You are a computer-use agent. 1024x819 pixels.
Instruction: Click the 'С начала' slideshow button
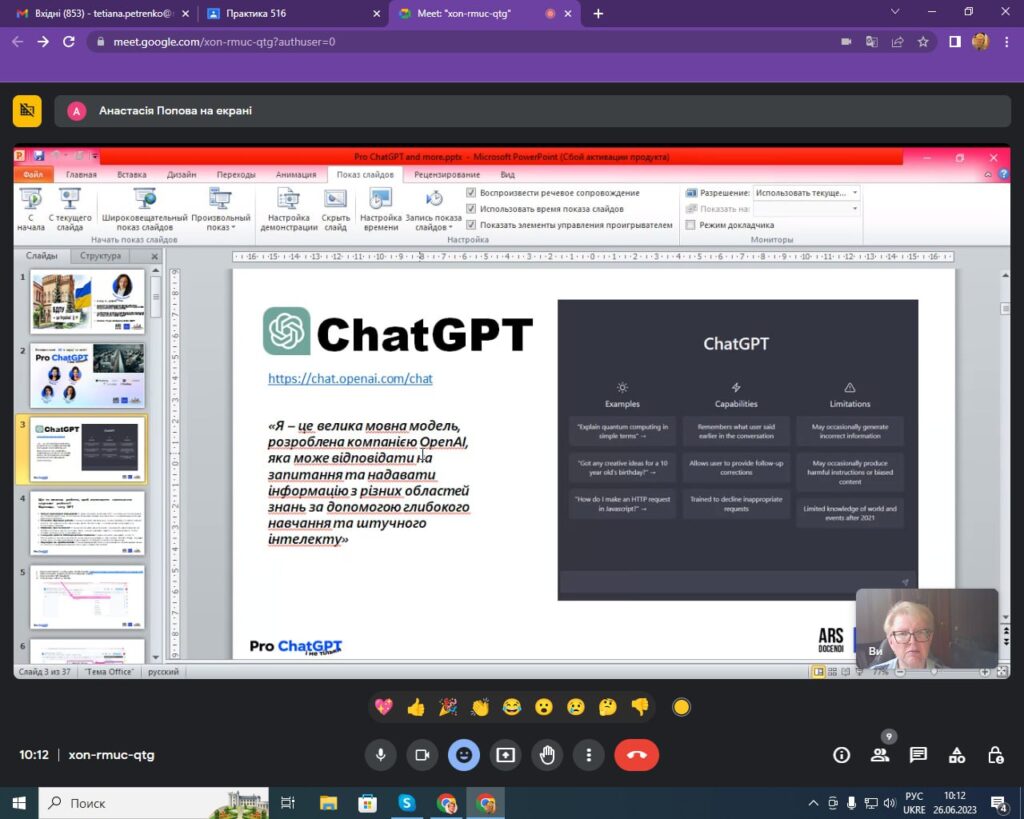(x=30, y=210)
